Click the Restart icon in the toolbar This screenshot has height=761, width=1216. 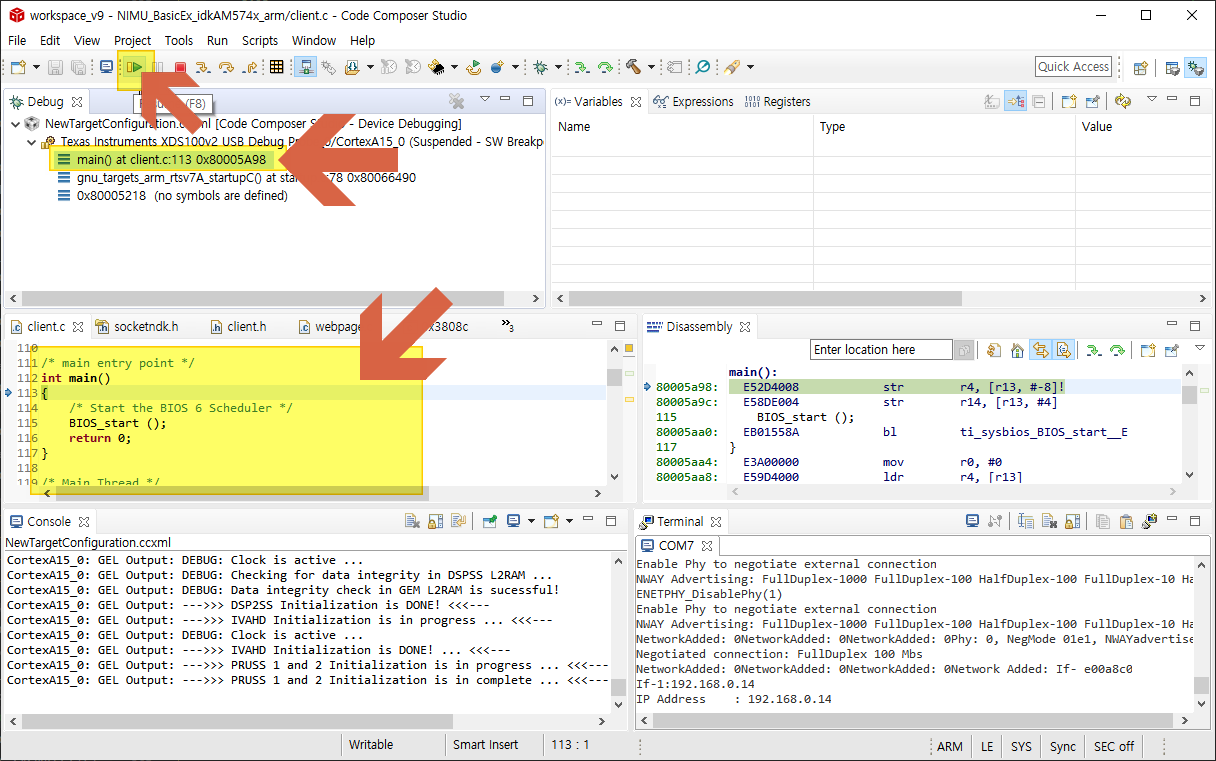click(x=475, y=67)
